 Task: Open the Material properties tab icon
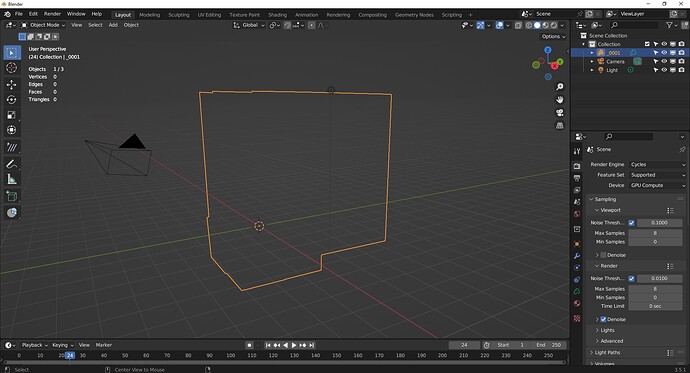coord(577,303)
